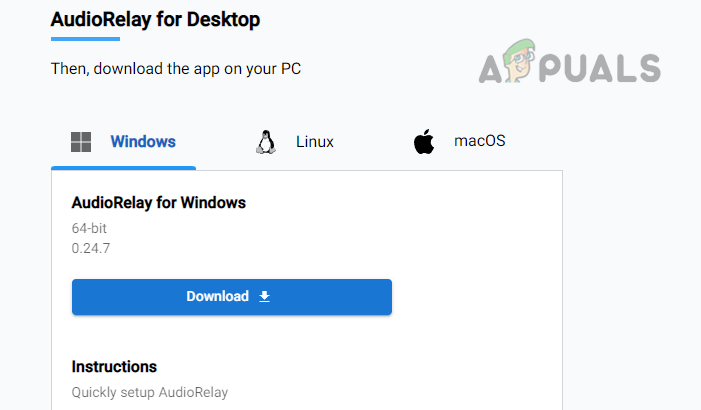The height and width of the screenshot is (410, 701).
Task: Click the AudioRelay for Windows title
Action: [159, 203]
